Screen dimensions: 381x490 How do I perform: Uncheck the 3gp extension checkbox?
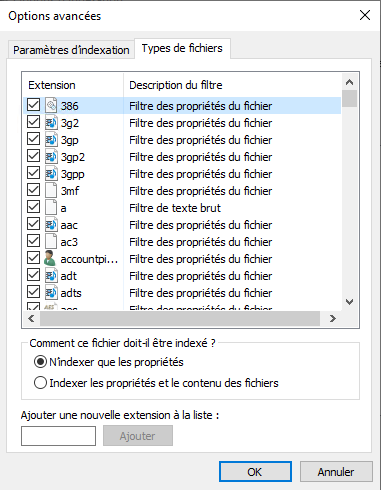click(33, 139)
